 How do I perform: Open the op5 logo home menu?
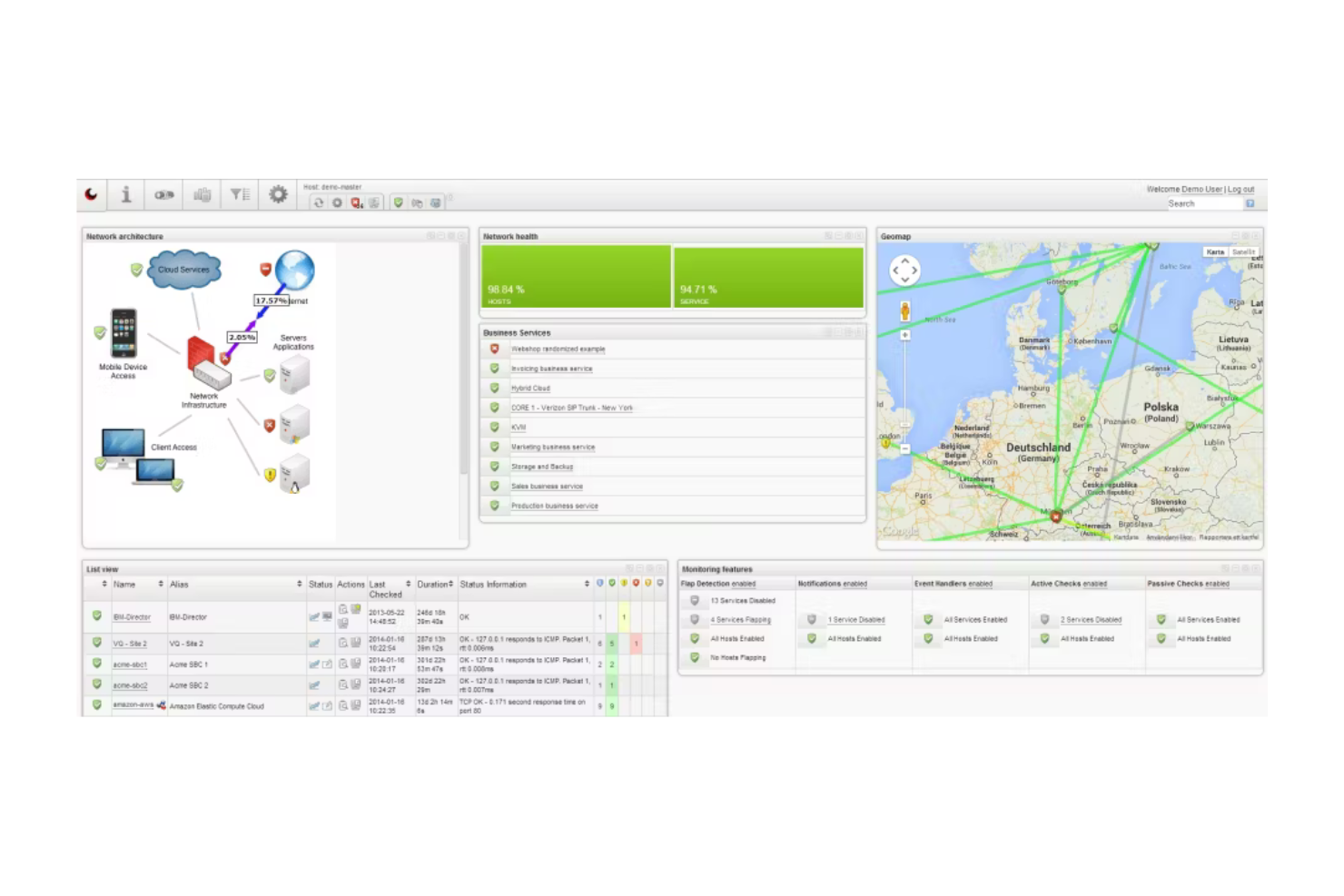click(92, 194)
